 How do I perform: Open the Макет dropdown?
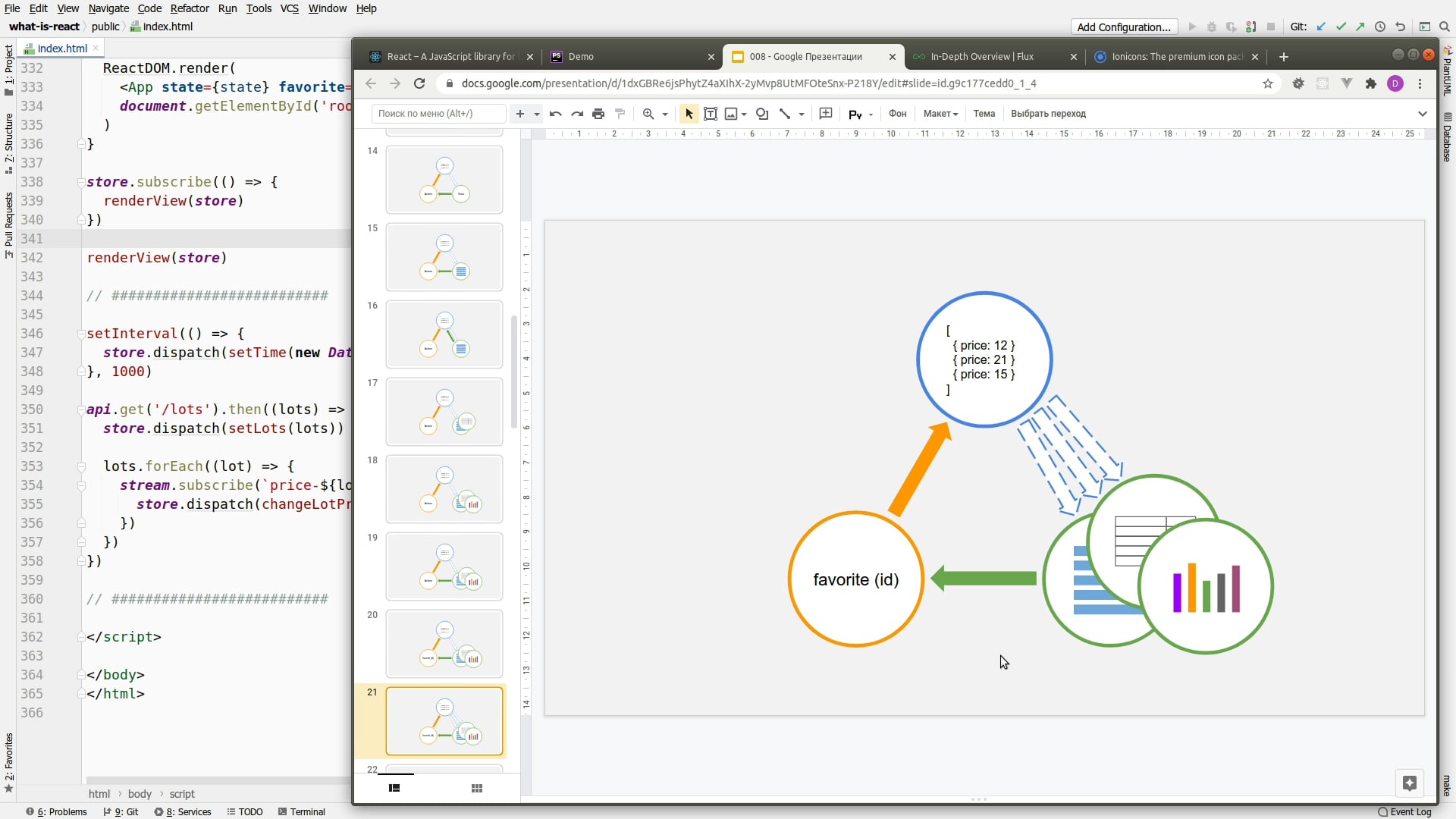940,114
